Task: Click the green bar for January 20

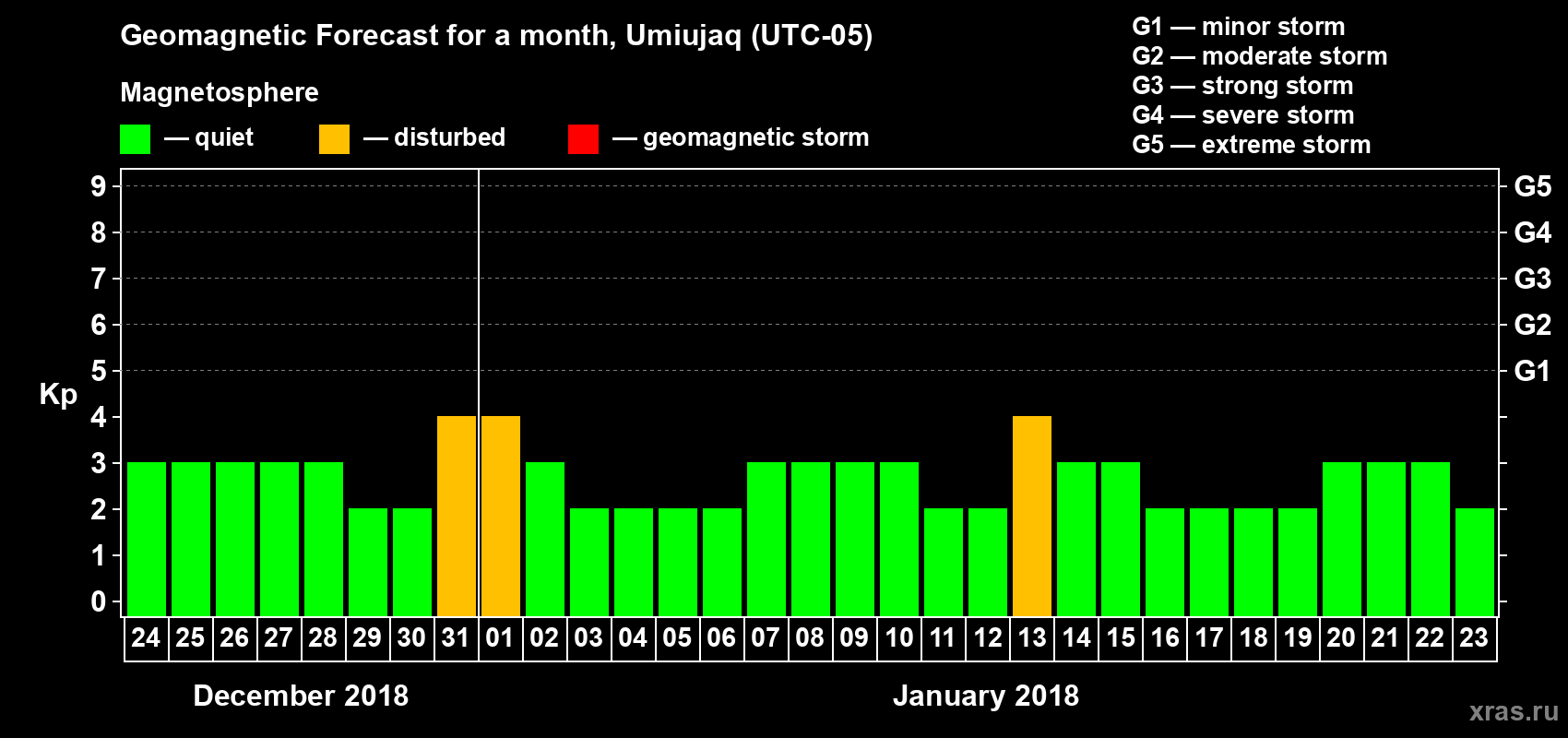Action: [1342, 539]
